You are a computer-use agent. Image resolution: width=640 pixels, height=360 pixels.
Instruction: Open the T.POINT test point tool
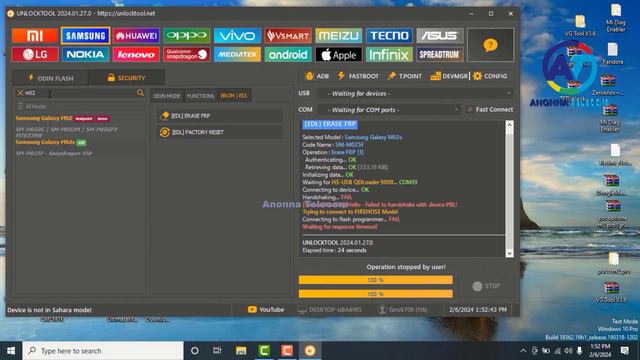pyautogui.click(x=404, y=76)
